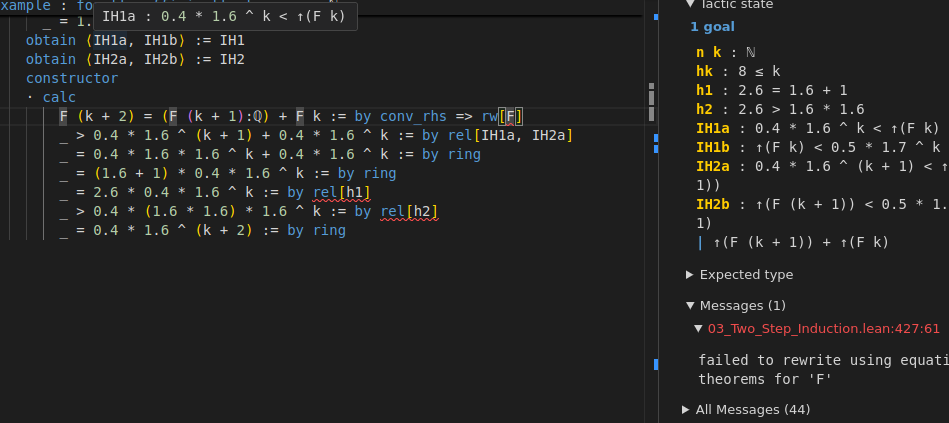Click hypothesis IH1a in the tactic state
The image size is (949, 423).
tap(713, 128)
